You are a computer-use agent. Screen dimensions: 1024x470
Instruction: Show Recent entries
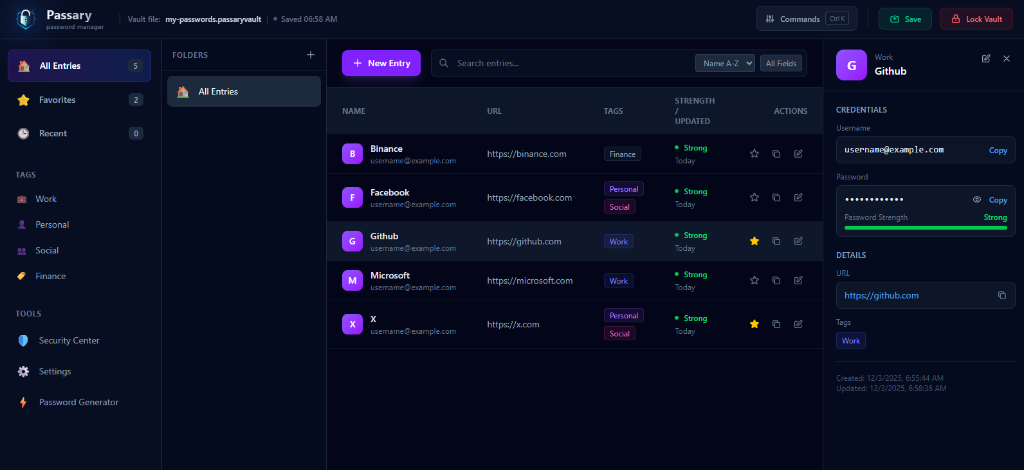80,133
